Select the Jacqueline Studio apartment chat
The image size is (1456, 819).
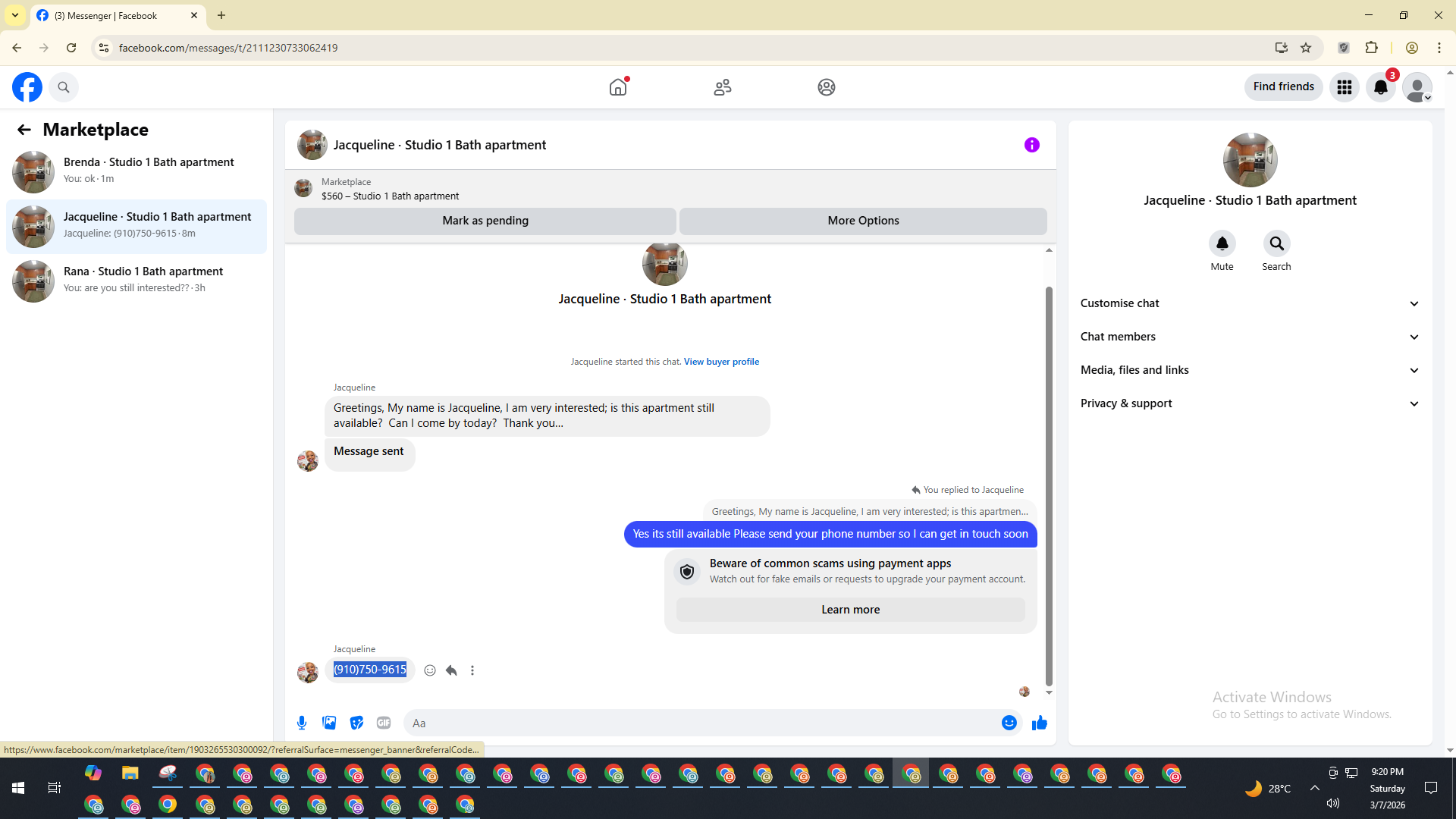(136, 227)
